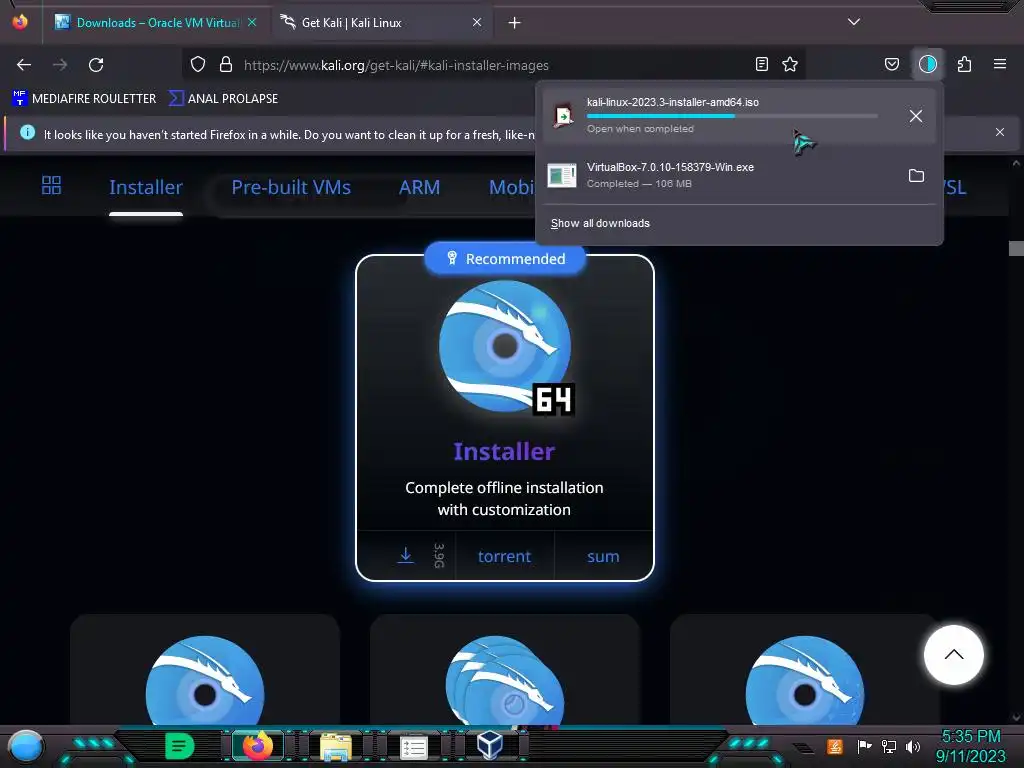Screen dimensions: 1024x768
Task: Cancel the kali-linux ISO download
Action: pyautogui.click(x=916, y=116)
